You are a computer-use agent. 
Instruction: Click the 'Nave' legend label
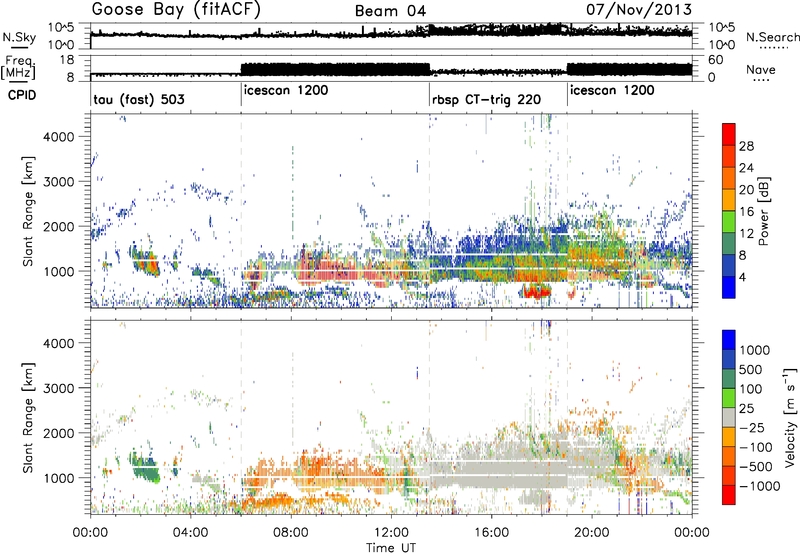pyautogui.click(x=761, y=69)
